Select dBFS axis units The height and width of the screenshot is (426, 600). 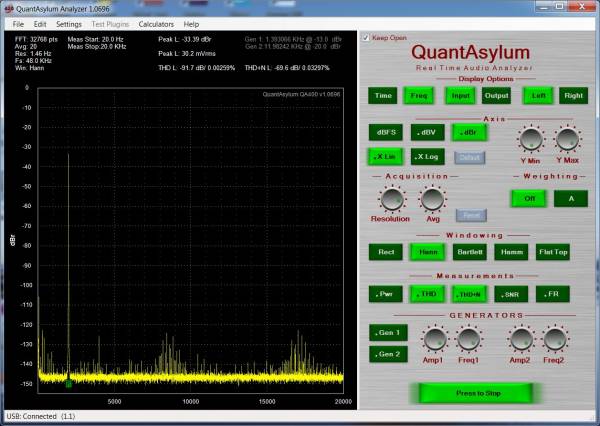point(386,132)
